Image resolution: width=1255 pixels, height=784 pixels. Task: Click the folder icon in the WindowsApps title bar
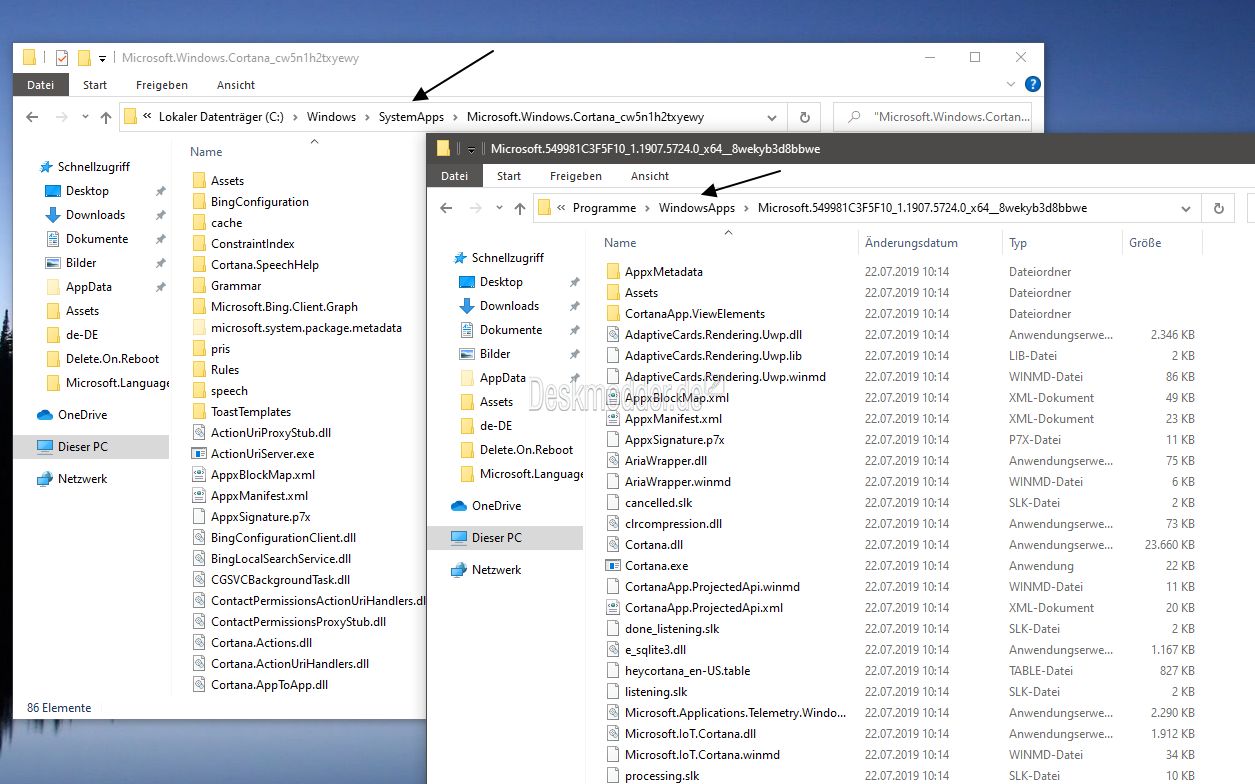(443, 149)
